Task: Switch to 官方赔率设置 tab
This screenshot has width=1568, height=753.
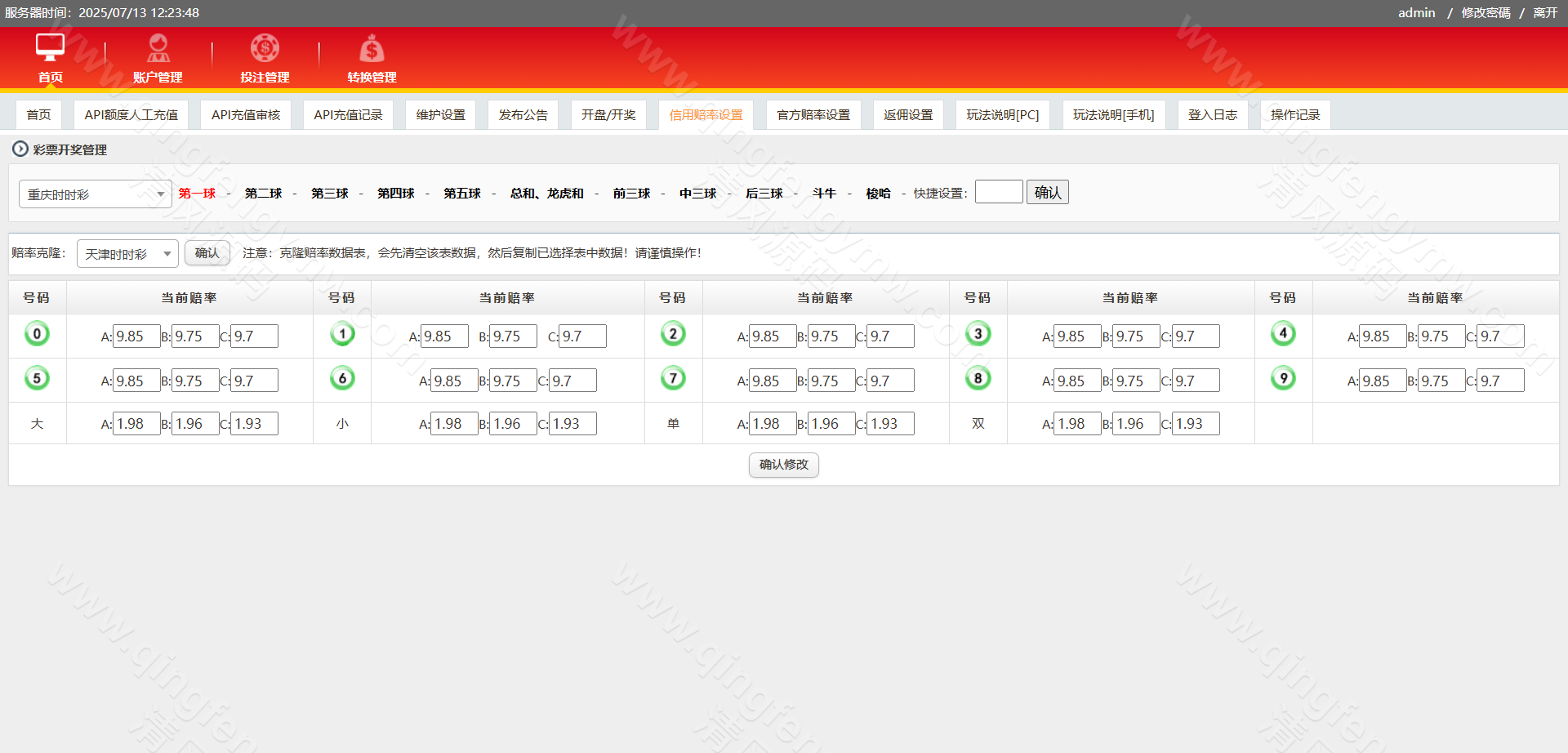Action: point(813,115)
